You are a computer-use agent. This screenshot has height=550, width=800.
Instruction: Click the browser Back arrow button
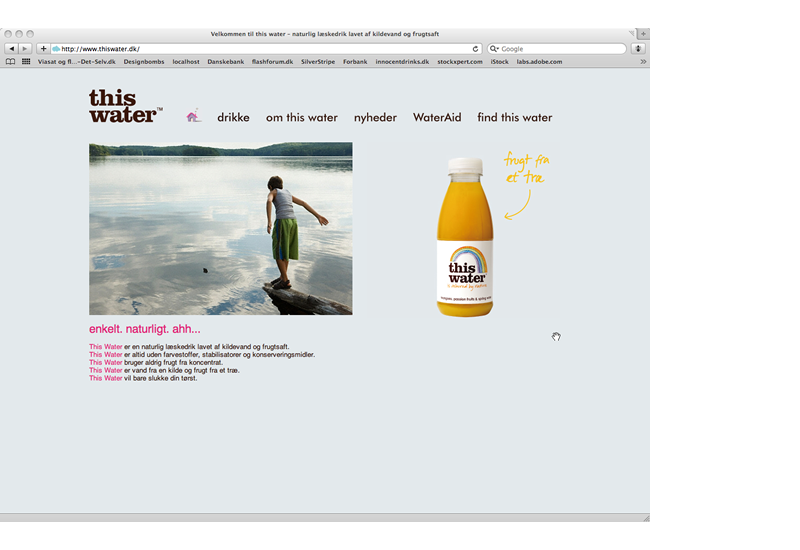12,48
